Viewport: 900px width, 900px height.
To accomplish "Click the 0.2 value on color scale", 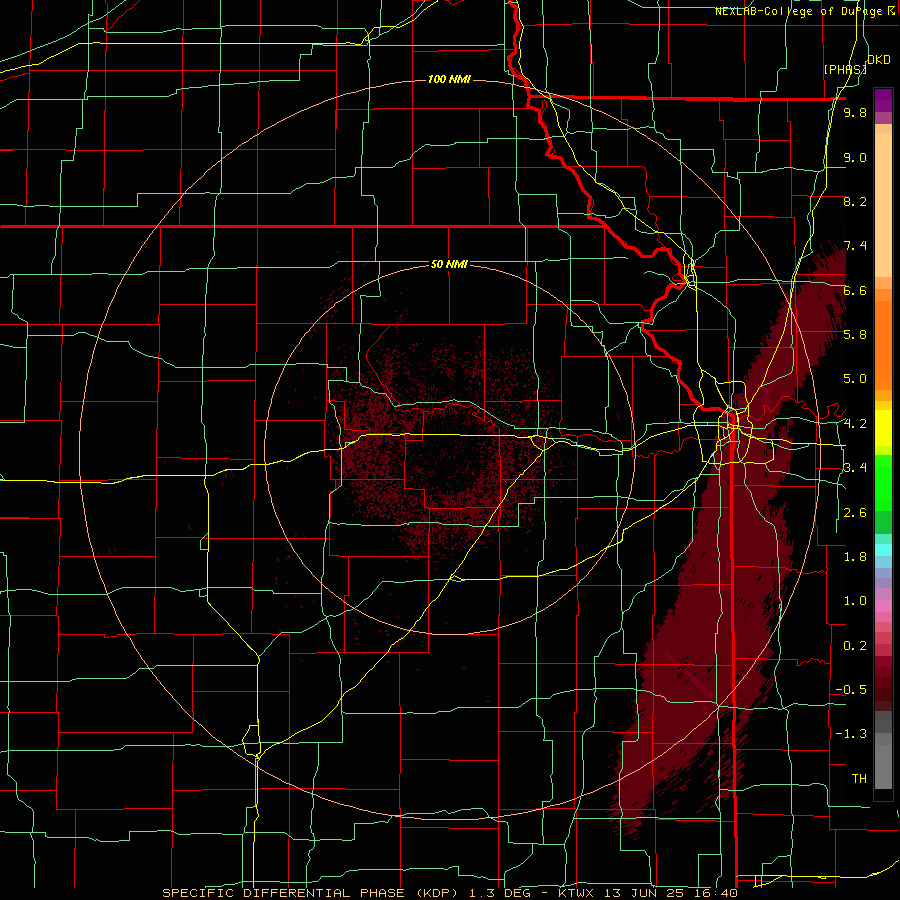I will pyautogui.click(x=855, y=646).
